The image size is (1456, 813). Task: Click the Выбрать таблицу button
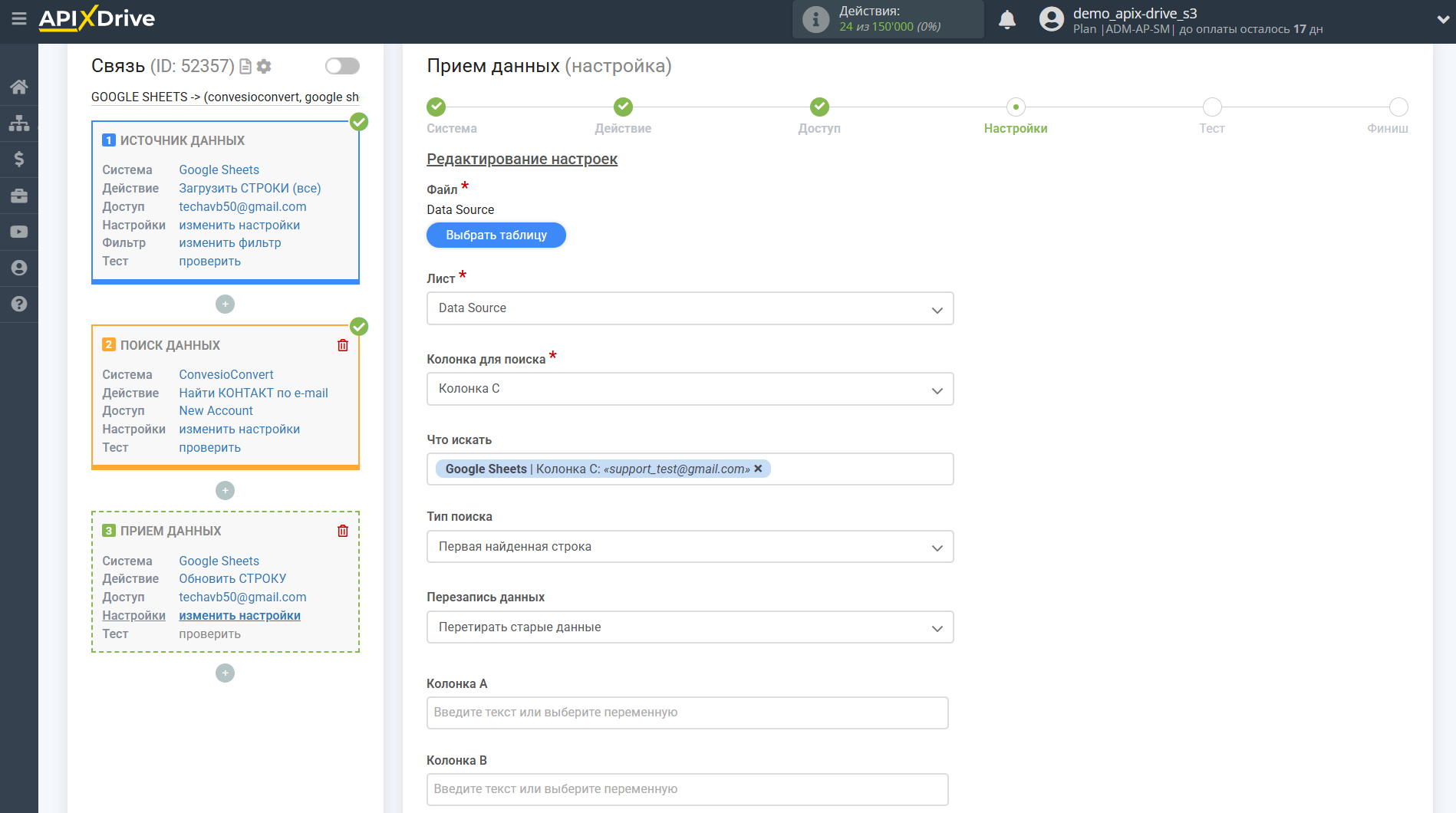coord(496,235)
